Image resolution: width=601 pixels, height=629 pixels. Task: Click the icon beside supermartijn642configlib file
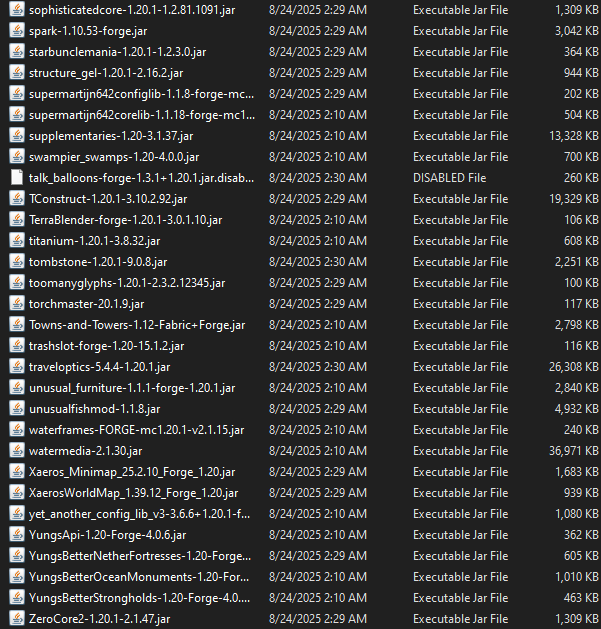(x=17, y=94)
